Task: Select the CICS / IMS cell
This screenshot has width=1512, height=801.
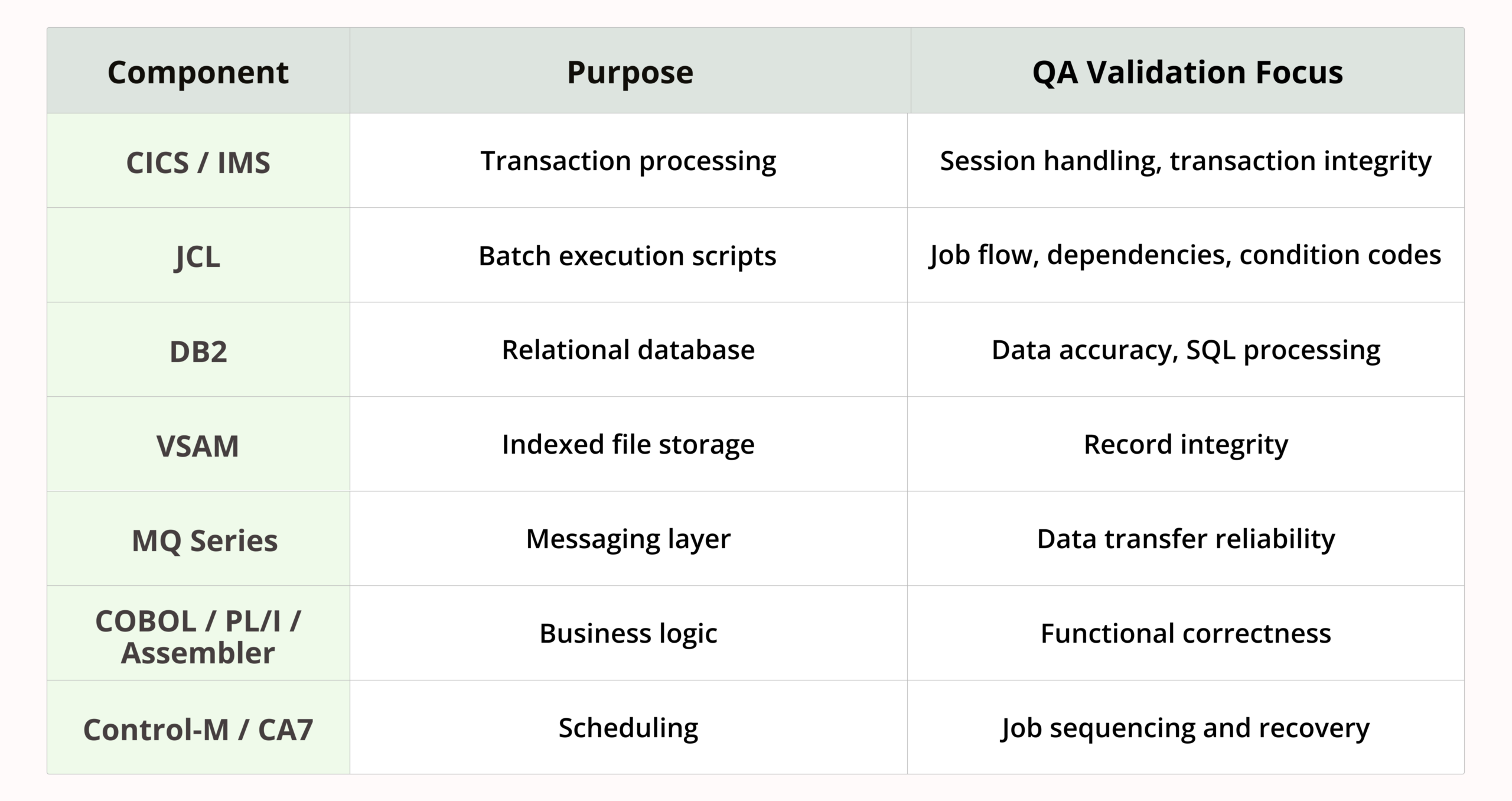Action: 198,161
